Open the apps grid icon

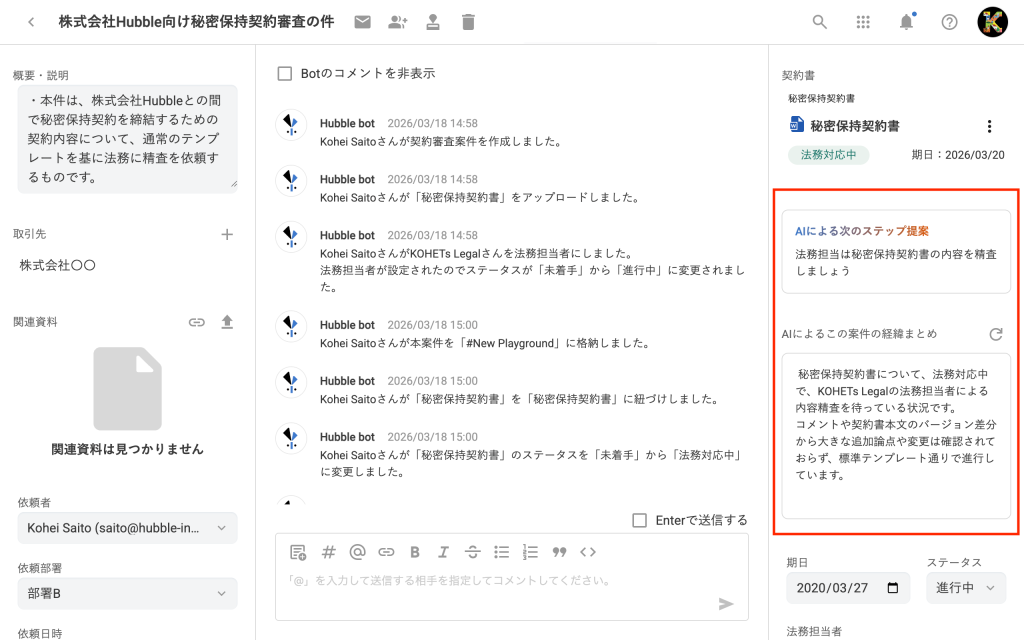coord(863,22)
